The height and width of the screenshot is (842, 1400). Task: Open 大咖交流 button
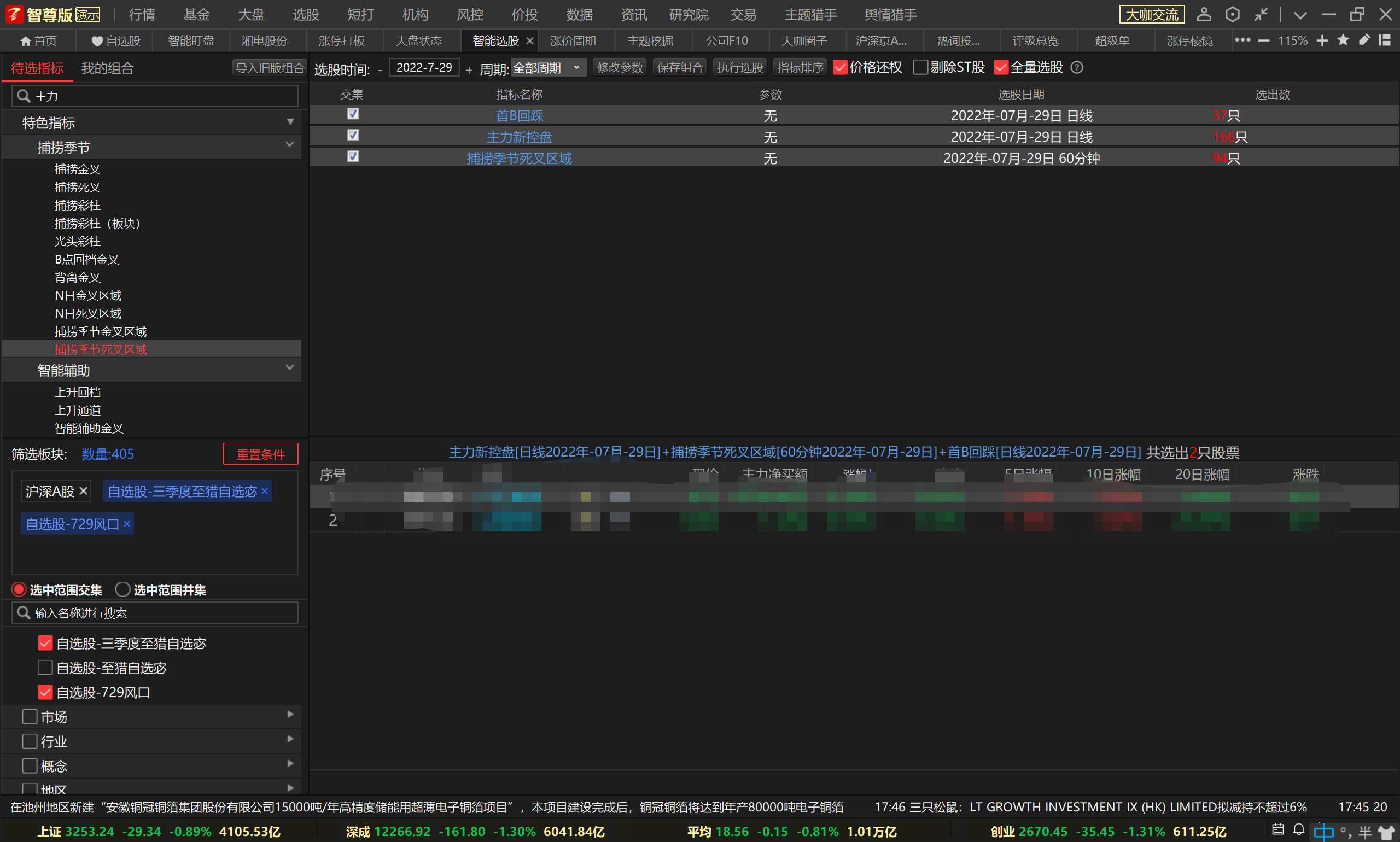click(1151, 15)
